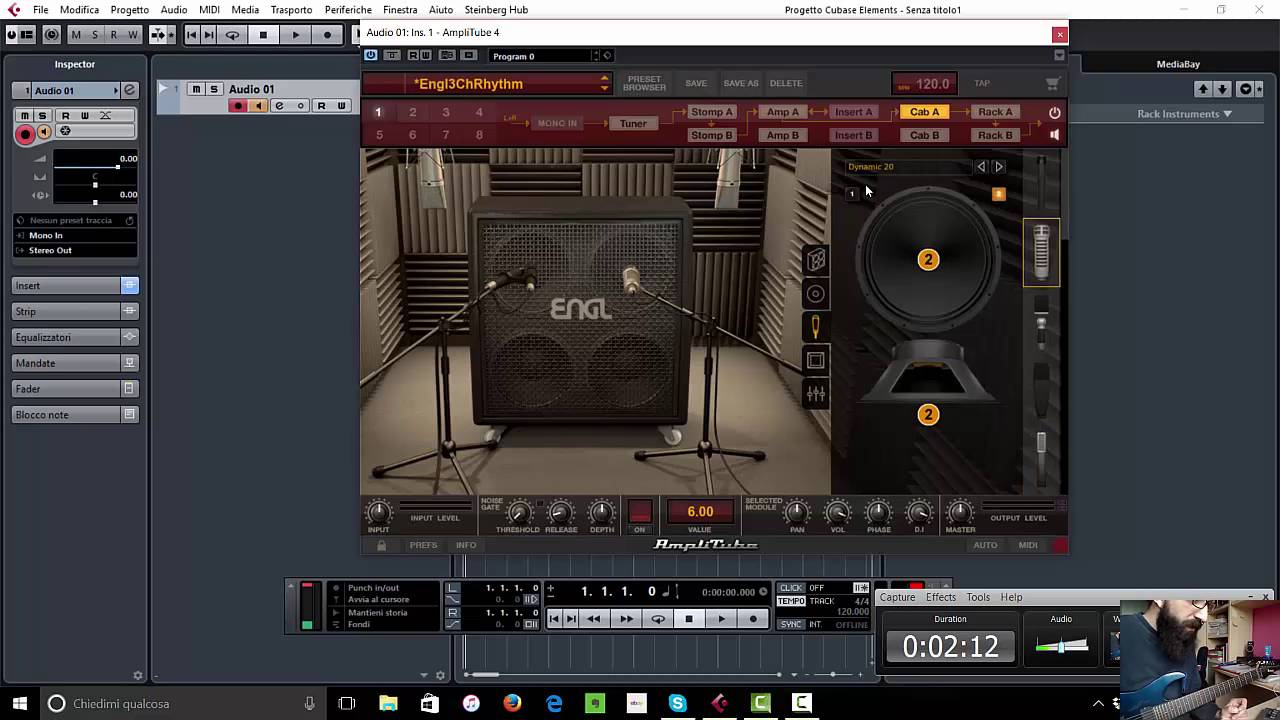Click the top speaker mic marker 2
This screenshot has height=720, width=1280.
pyautogui.click(x=928, y=260)
